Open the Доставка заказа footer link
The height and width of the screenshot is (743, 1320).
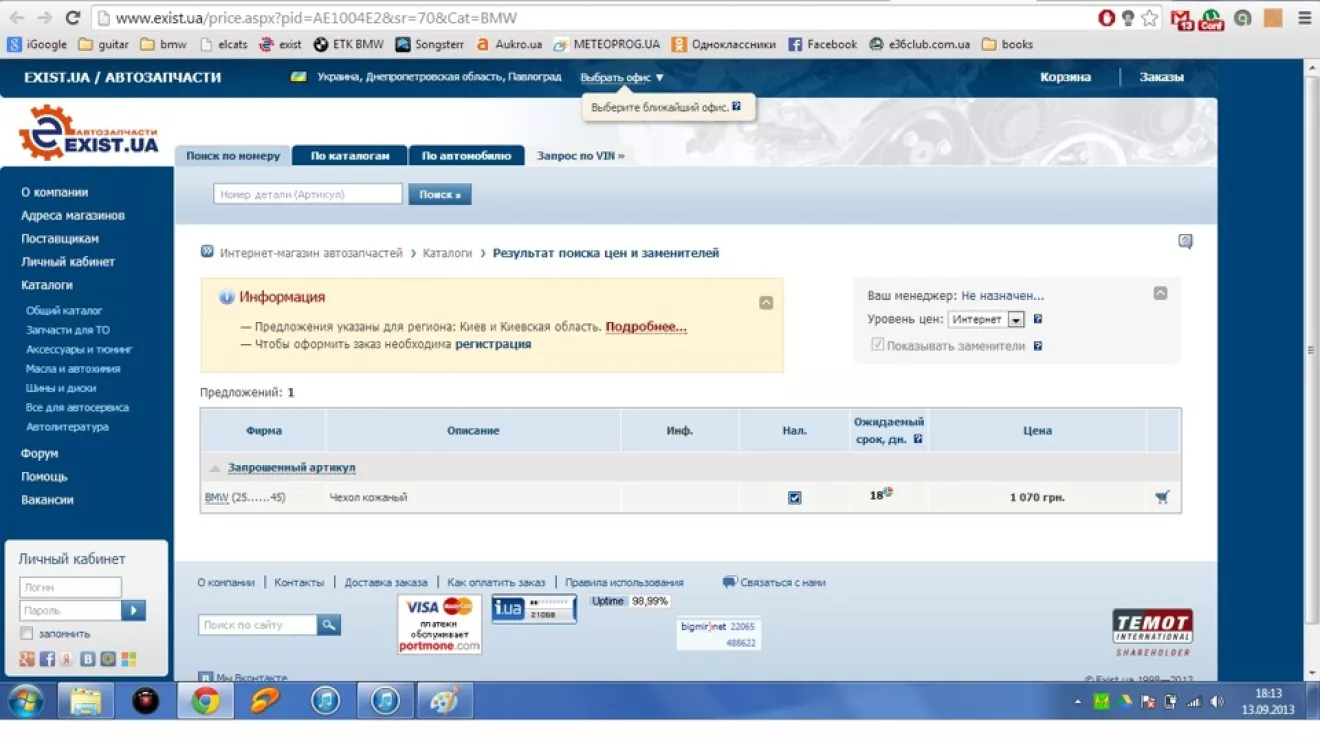tap(386, 582)
